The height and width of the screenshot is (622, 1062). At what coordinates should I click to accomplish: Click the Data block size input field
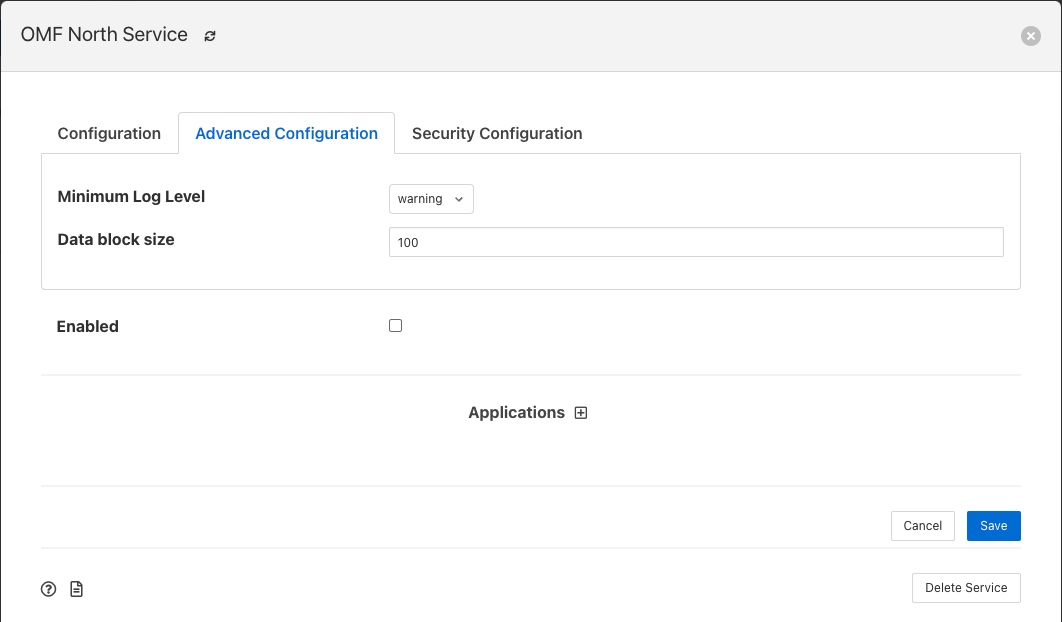coord(695,242)
